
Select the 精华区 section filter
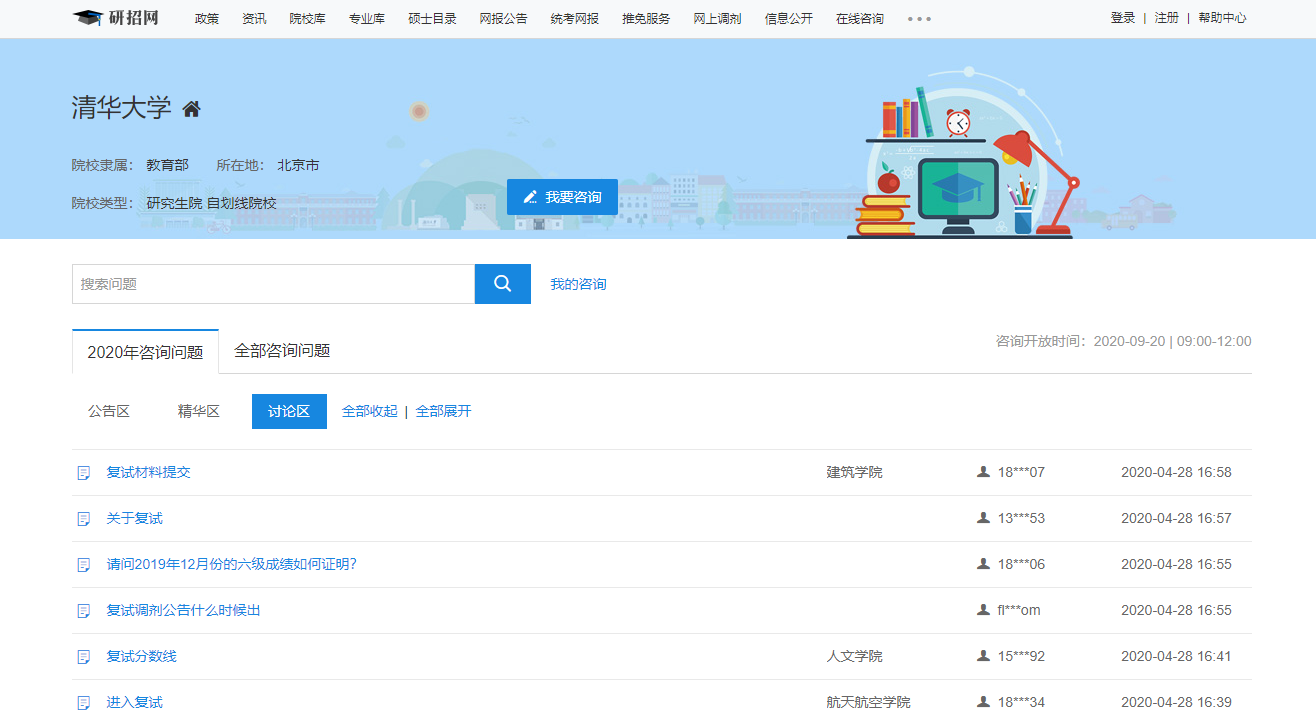point(198,411)
